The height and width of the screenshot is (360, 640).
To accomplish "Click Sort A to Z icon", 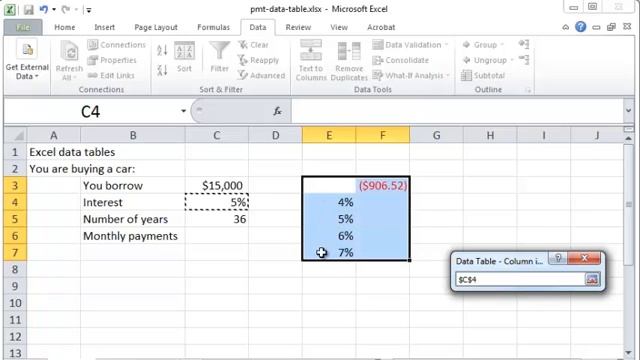I will 162,50.
